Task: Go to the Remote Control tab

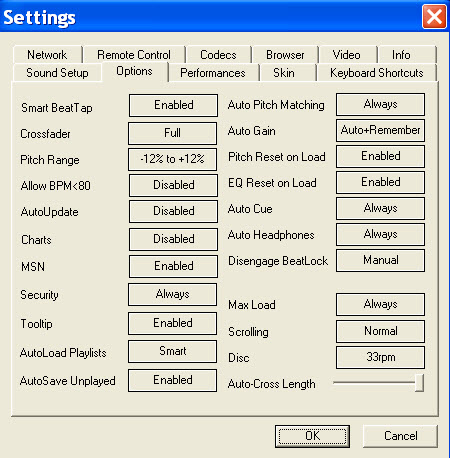Action: click(134, 55)
